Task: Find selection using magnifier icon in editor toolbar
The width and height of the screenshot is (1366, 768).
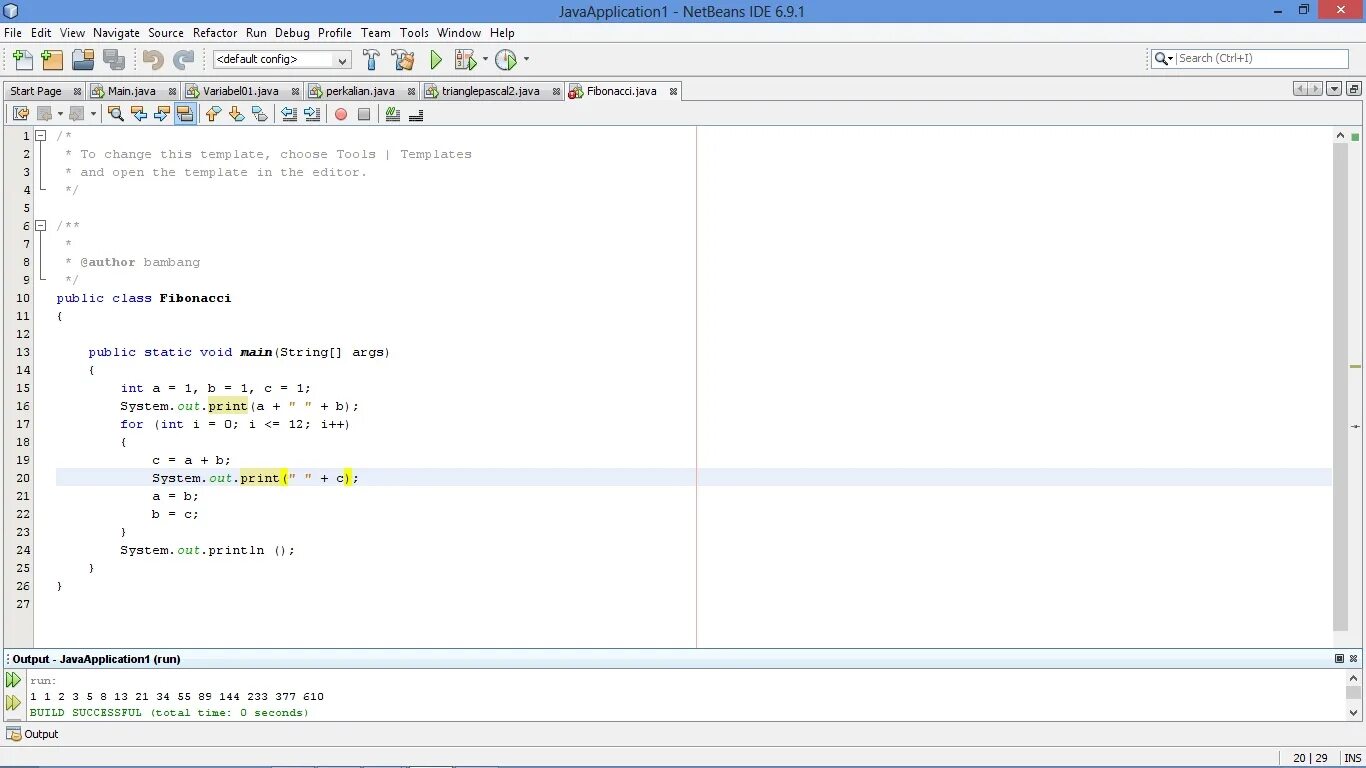Action: tap(116, 114)
